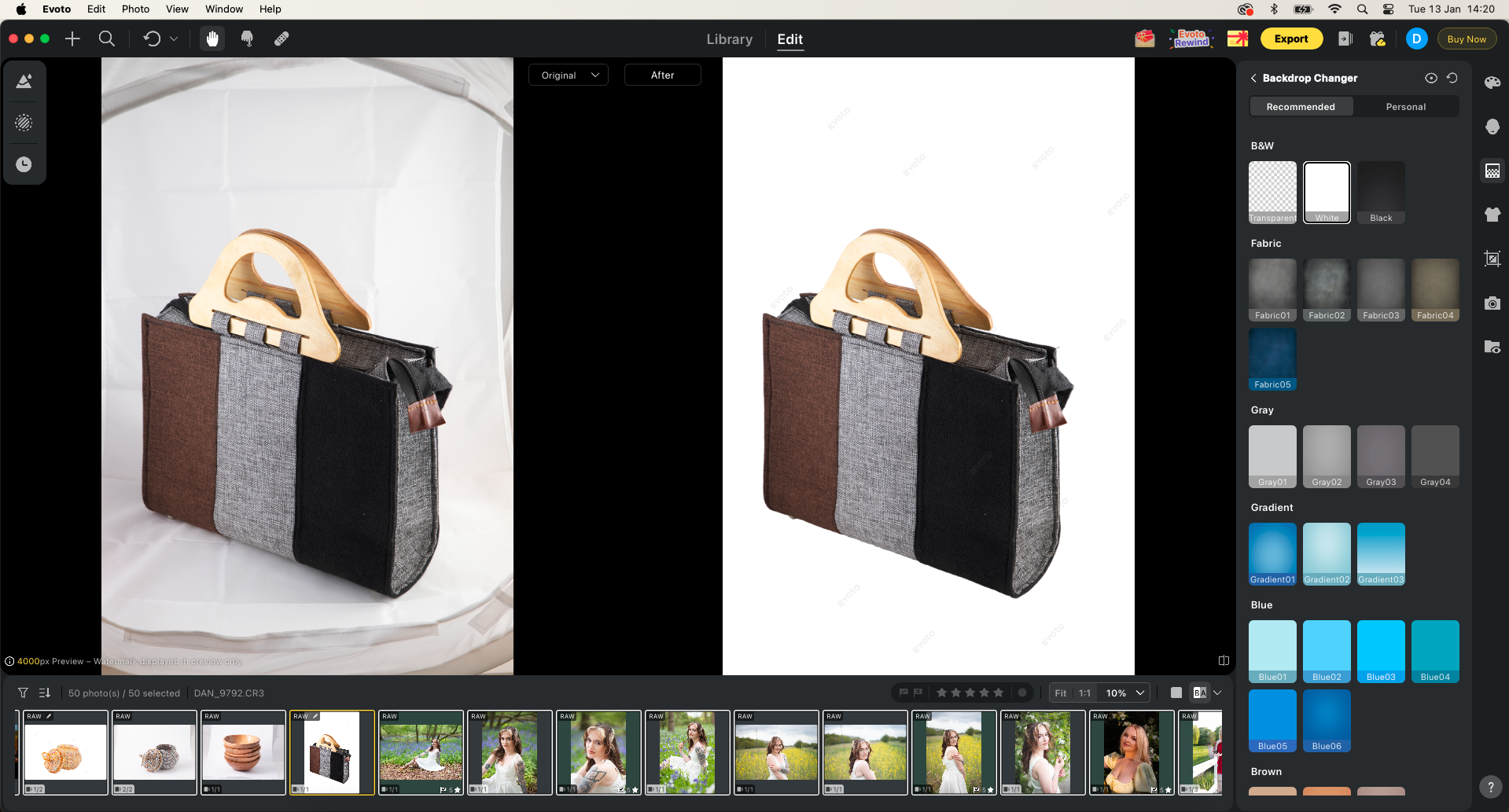Open the portrait retouch panel
The width and height of the screenshot is (1509, 812).
(x=1492, y=127)
